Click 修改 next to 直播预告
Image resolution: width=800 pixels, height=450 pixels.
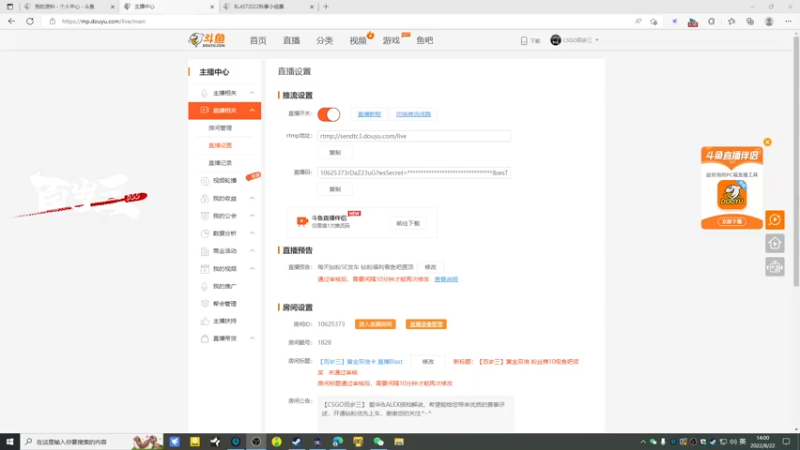click(430, 267)
